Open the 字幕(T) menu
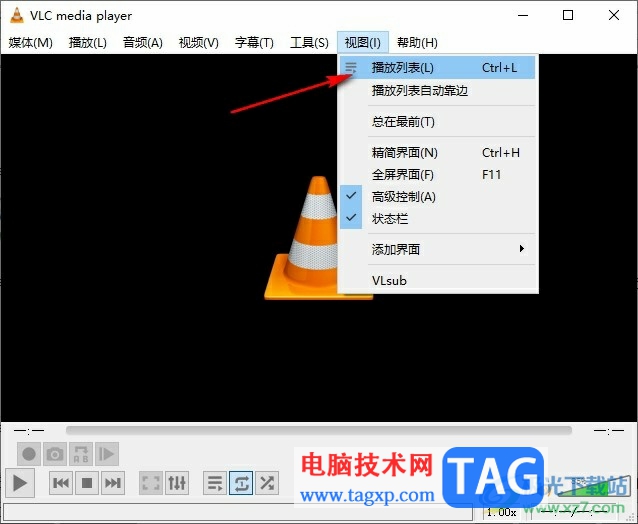Screen dimensions: 638x524 (254, 42)
